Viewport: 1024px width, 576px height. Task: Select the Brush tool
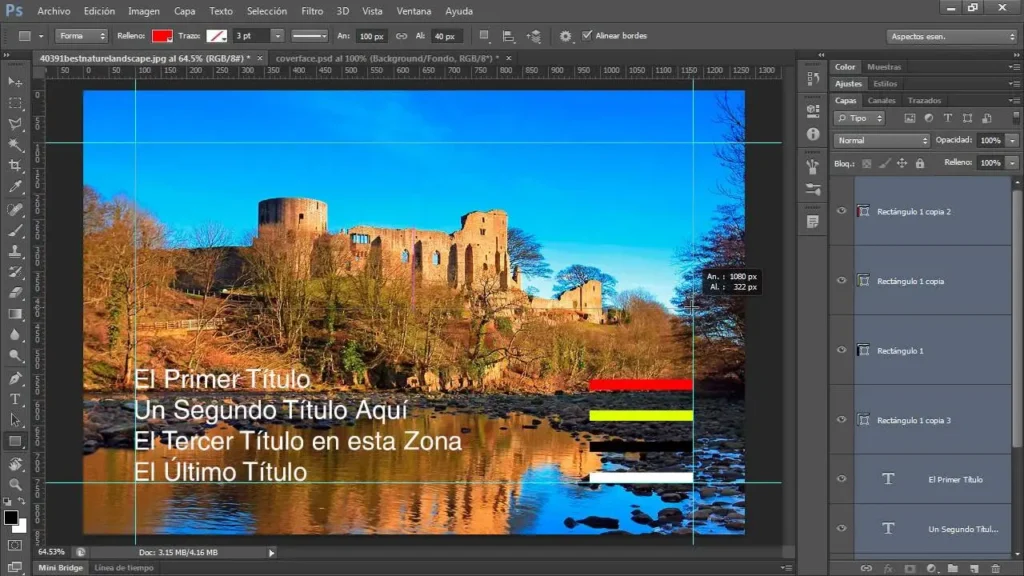(x=14, y=231)
